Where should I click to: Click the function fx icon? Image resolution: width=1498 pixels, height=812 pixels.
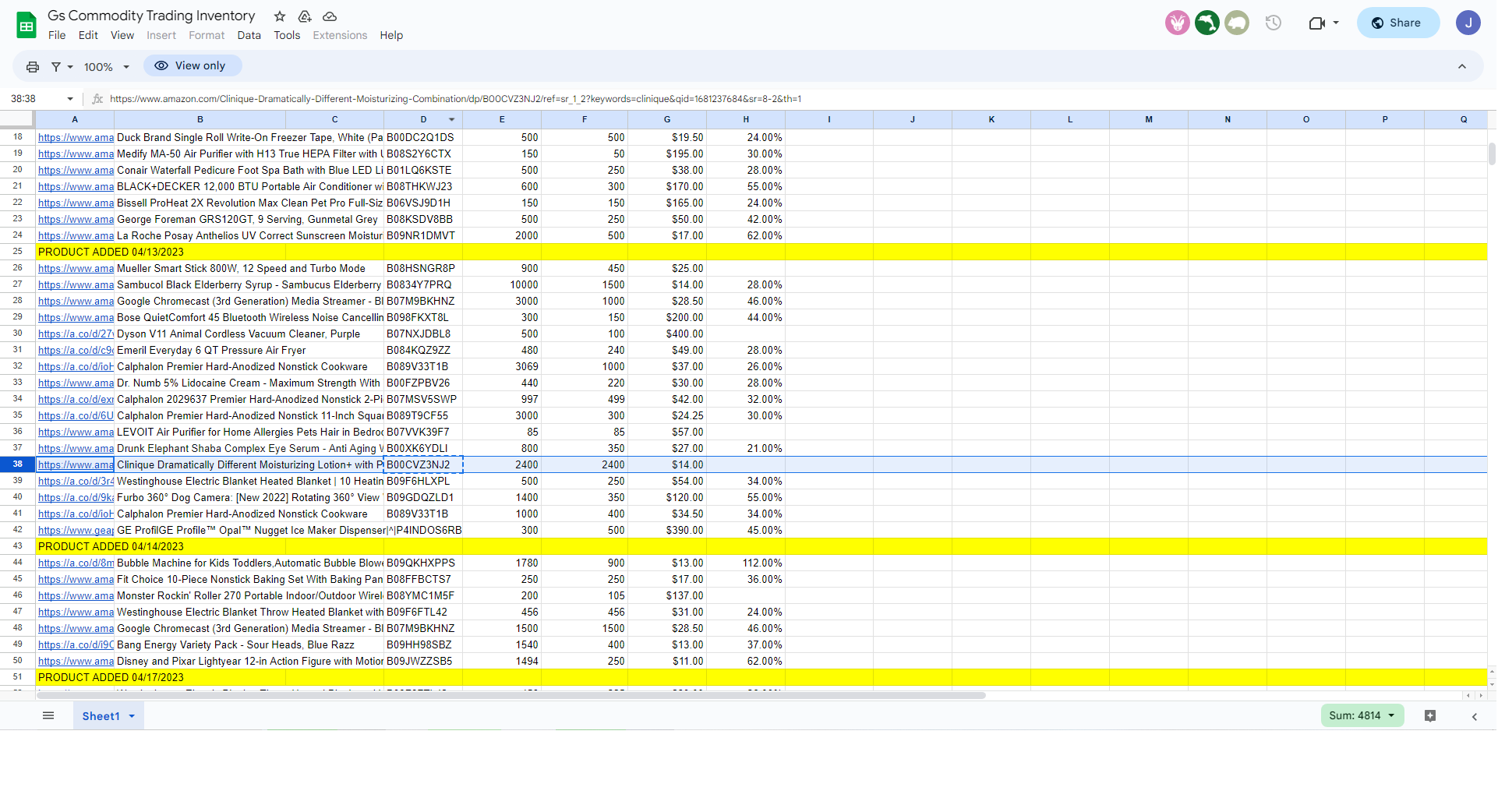[97, 99]
